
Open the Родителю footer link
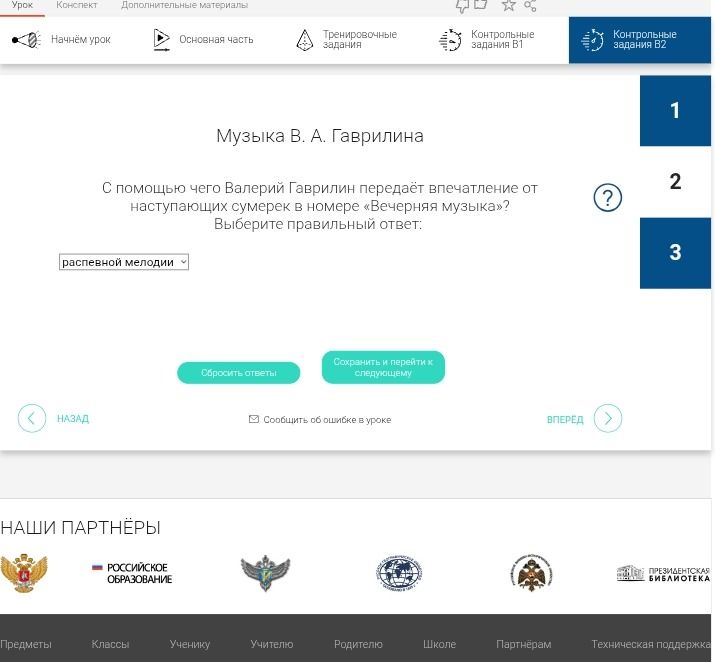[x=358, y=644]
